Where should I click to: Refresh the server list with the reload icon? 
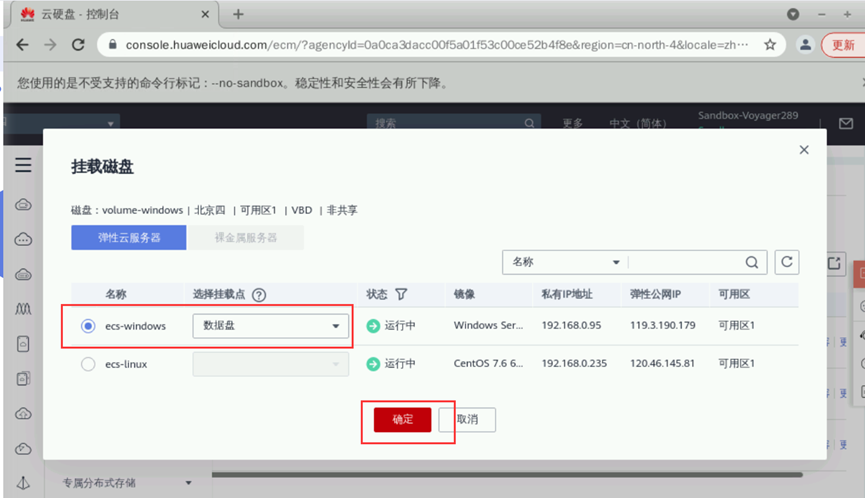[787, 262]
